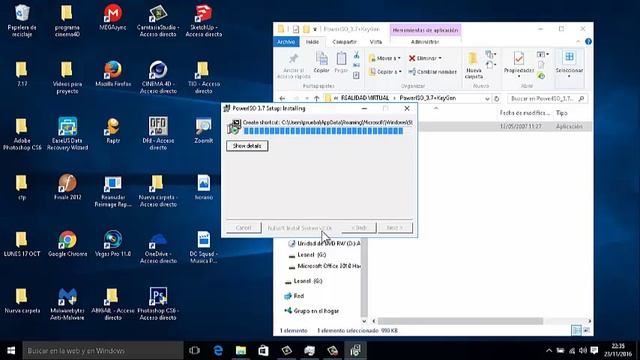The height and width of the screenshot is (360, 640).
Task: Open the Eliminar dropdown in ribbon
Action: pos(425,58)
